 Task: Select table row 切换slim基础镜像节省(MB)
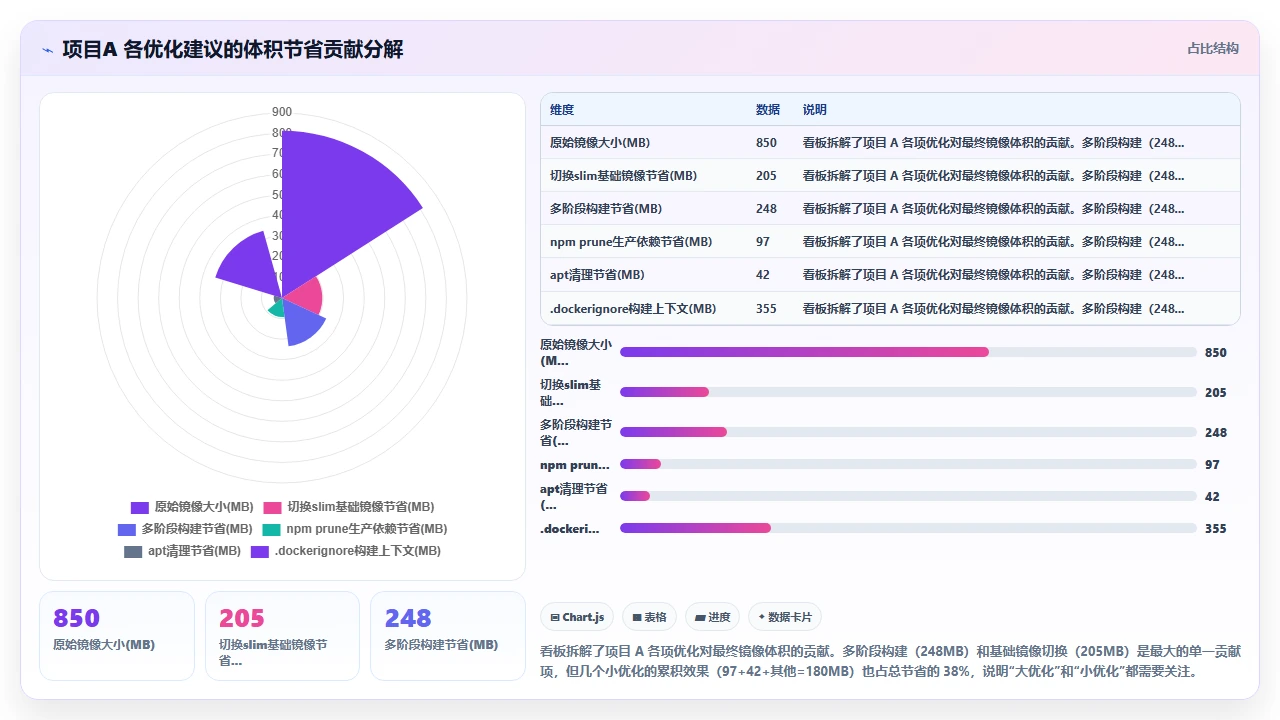coord(890,175)
